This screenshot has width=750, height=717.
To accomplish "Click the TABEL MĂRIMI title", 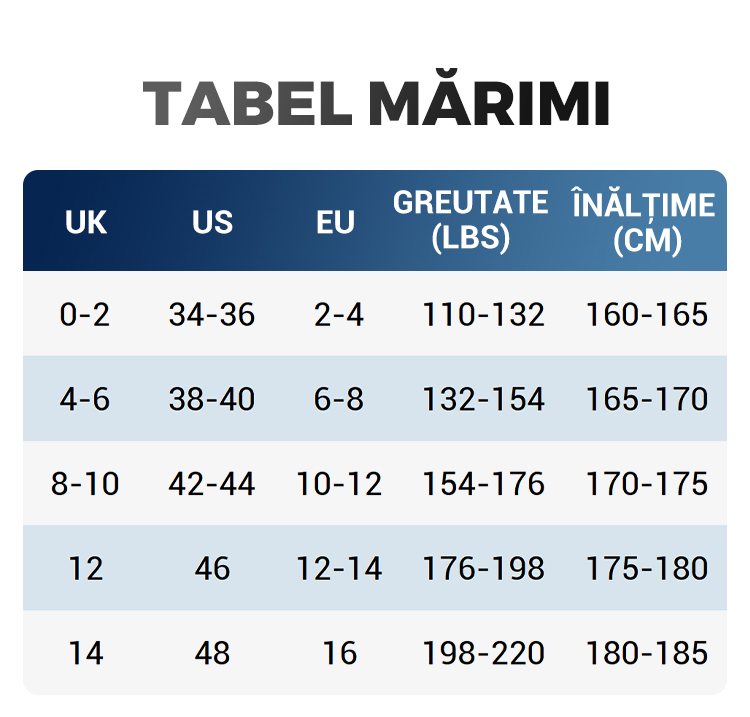I will click(376, 104).
